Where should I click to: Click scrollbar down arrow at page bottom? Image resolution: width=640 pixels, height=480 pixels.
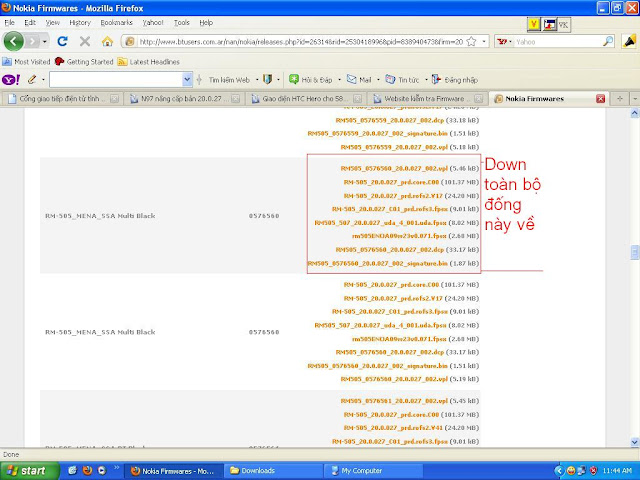(635, 442)
